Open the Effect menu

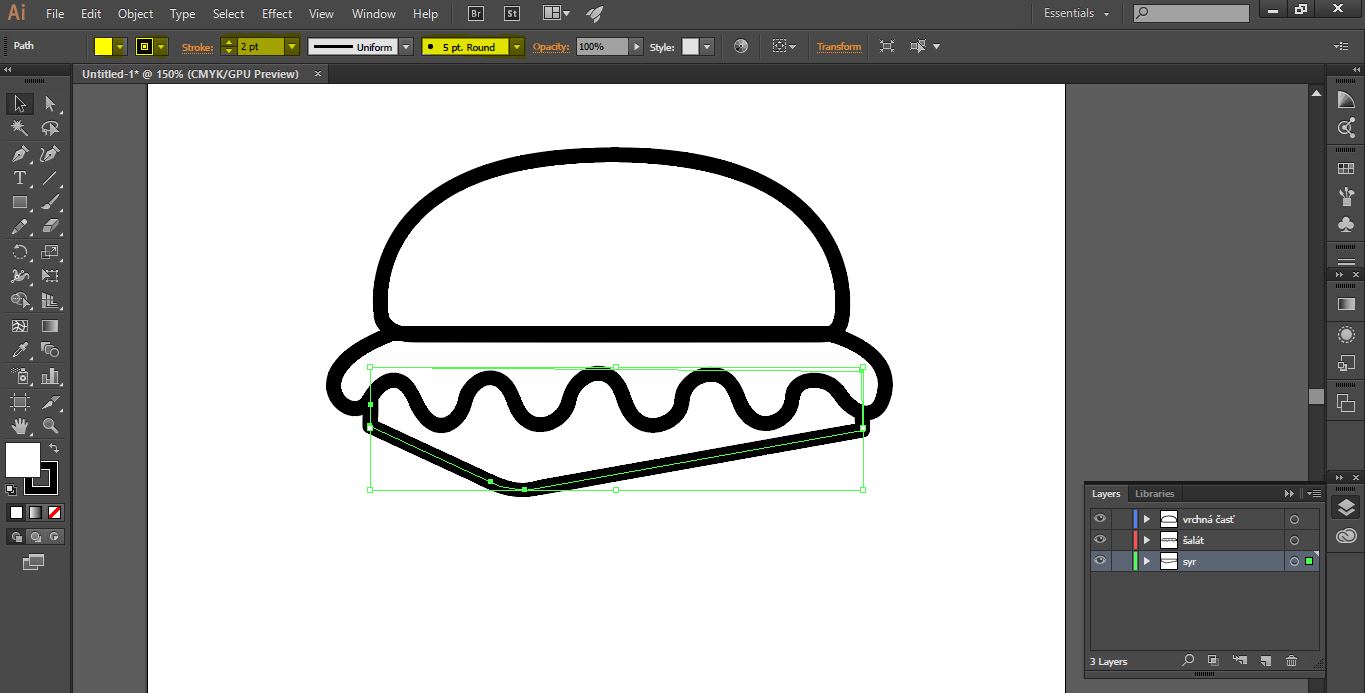[x=277, y=14]
